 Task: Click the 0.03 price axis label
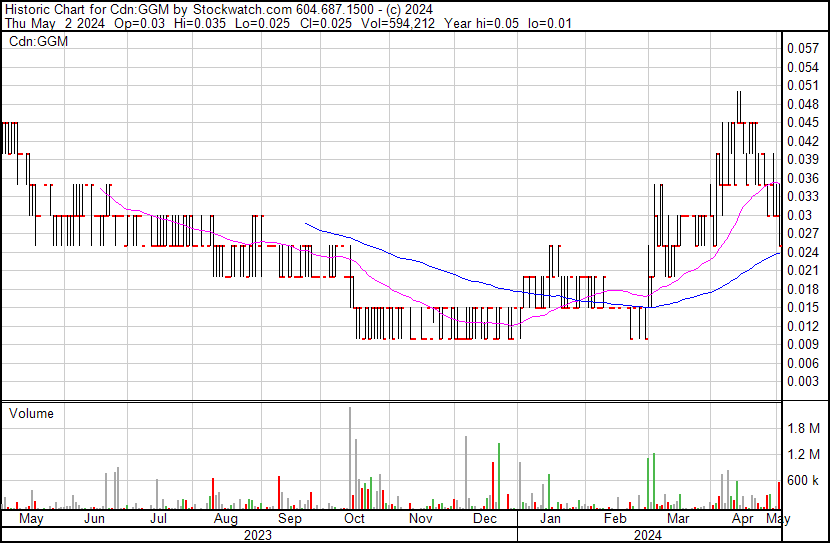(x=799, y=215)
